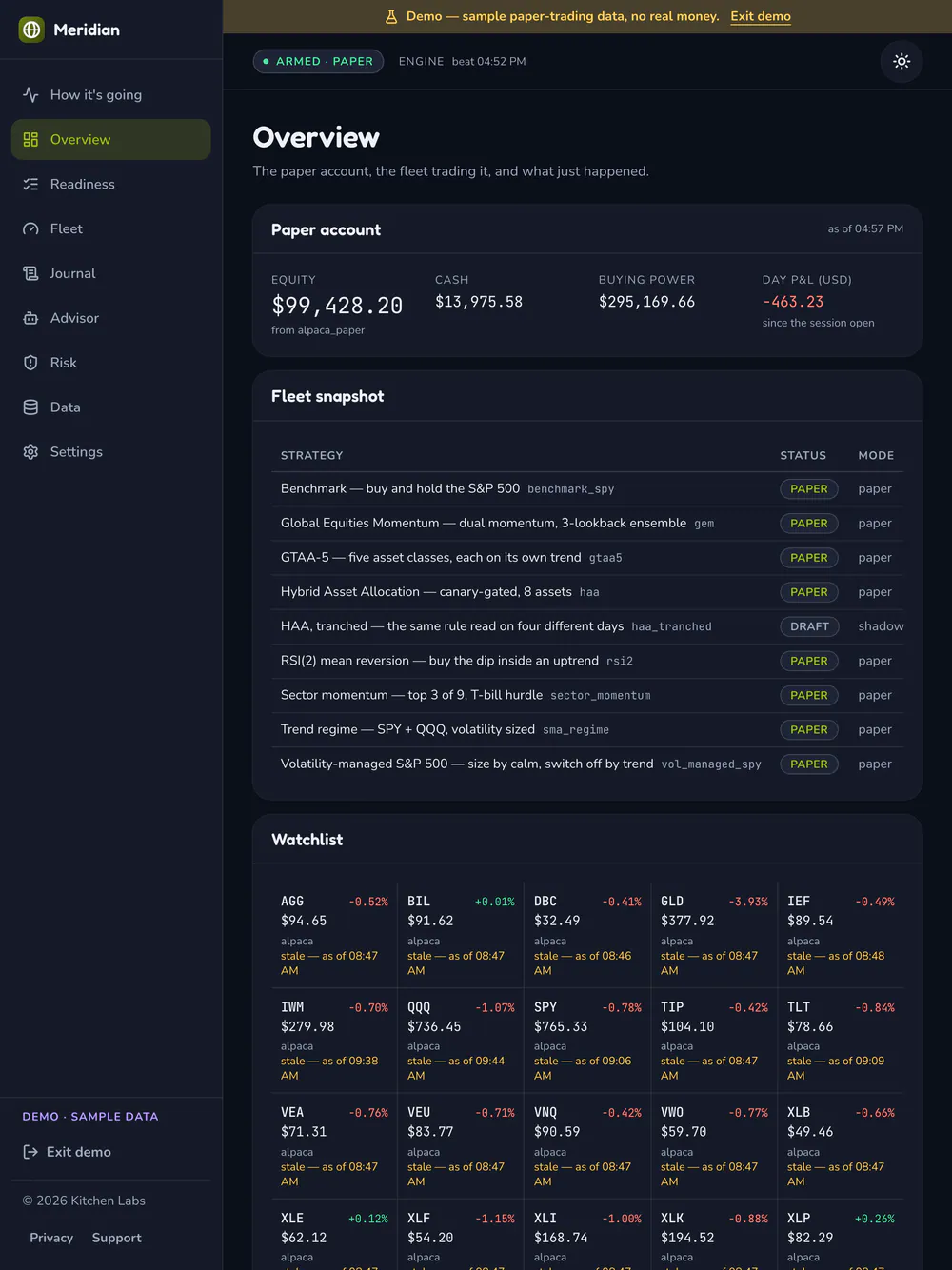Open the Privacy link
Viewport: 952px width, 1270px height.
[51, 1238]
